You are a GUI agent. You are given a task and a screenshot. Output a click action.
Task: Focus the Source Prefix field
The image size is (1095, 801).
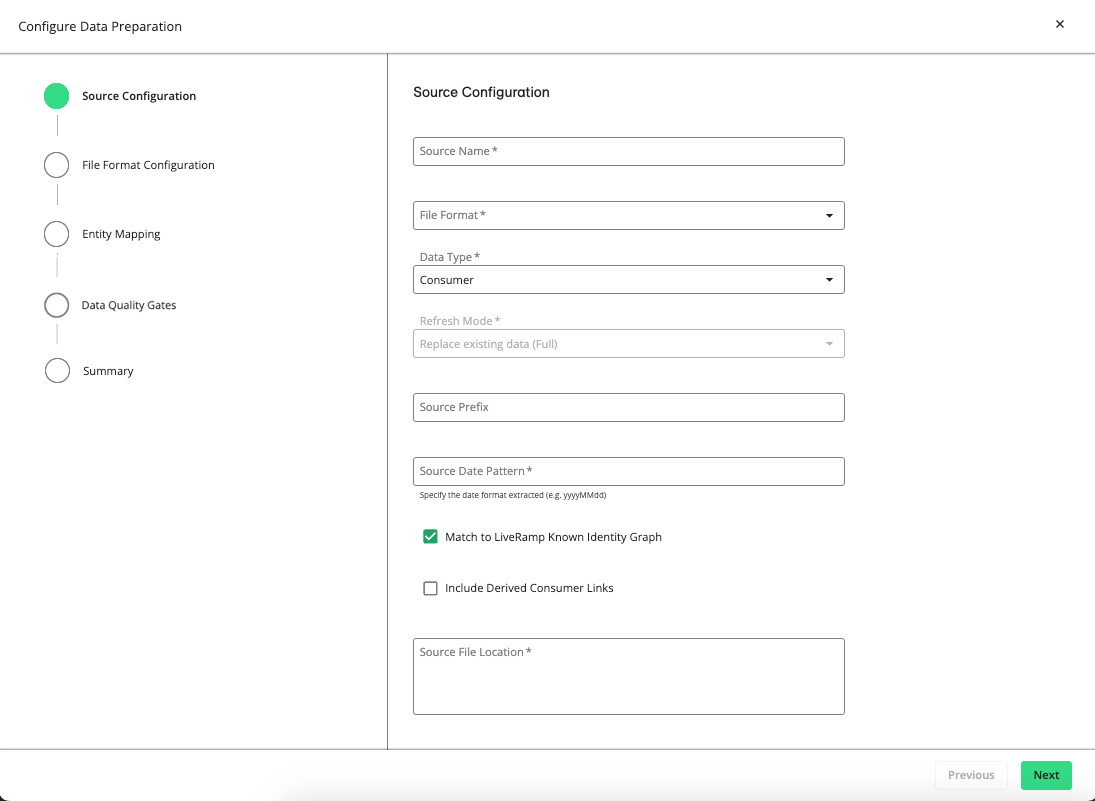click(x=629, y=407)
